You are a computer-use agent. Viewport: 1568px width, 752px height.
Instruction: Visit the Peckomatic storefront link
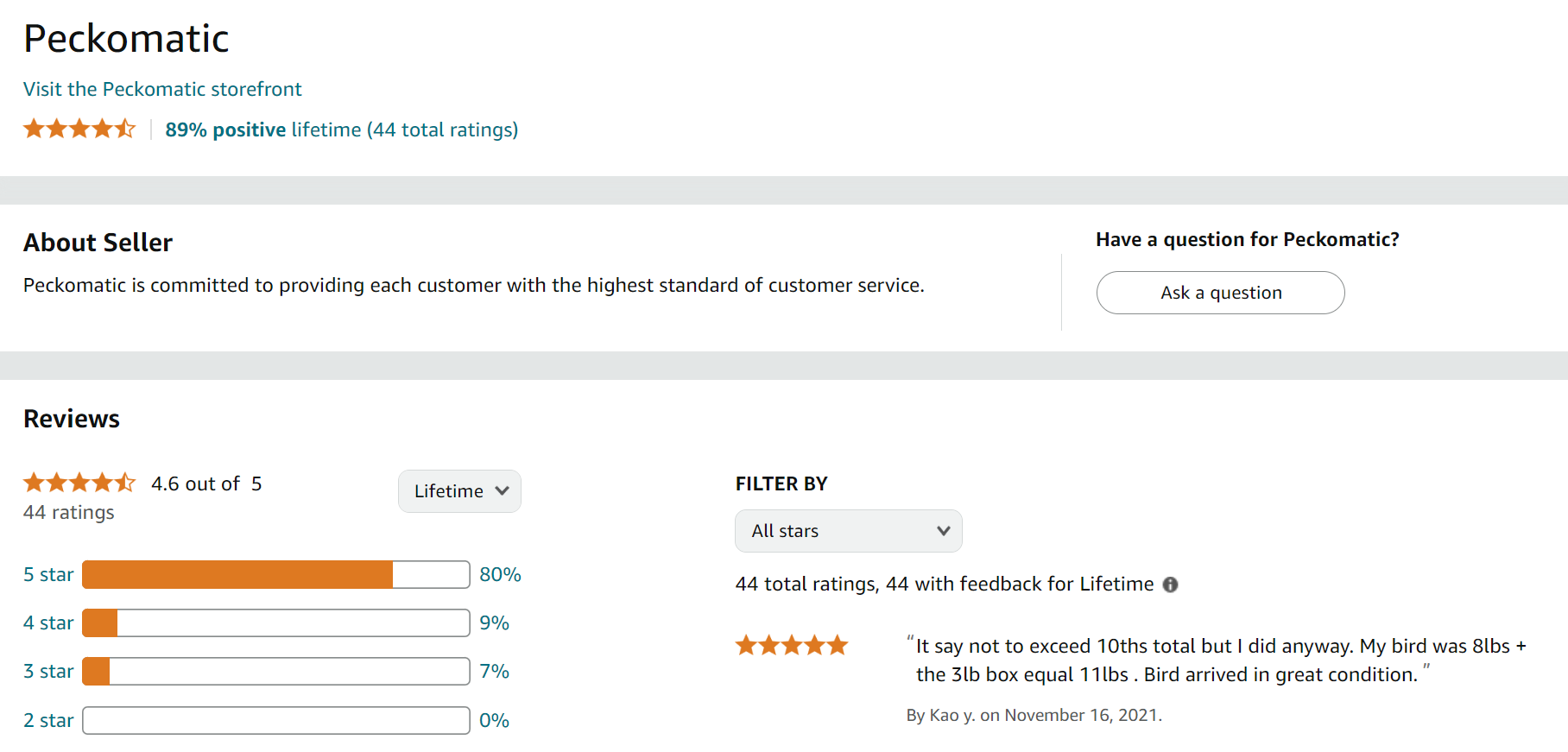pos(162,89)
